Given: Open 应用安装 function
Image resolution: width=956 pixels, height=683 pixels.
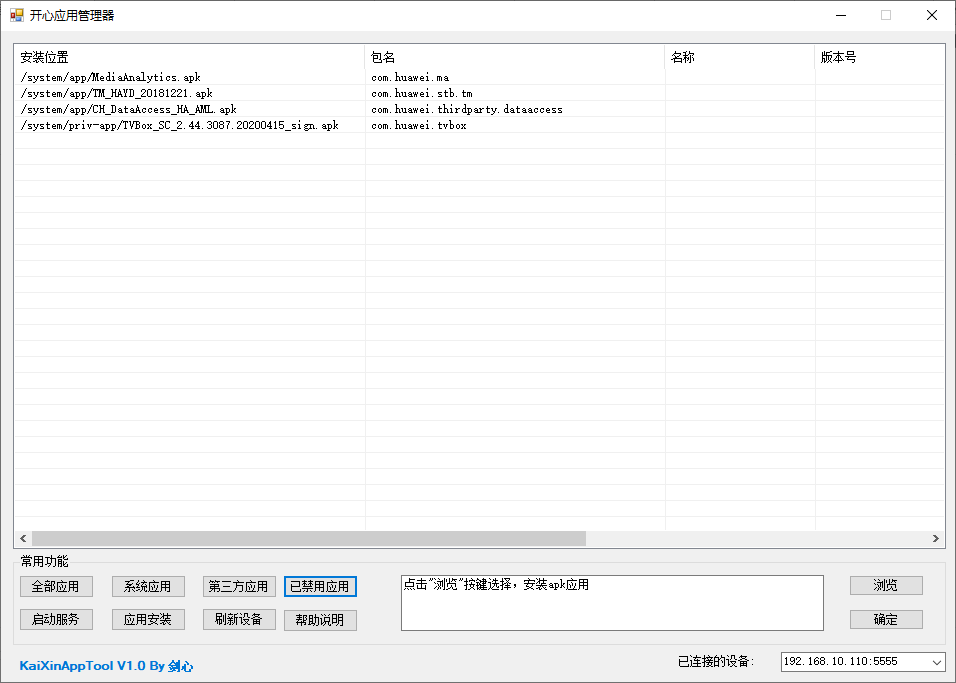Looking at the screenshot, I should pos(148,619).
